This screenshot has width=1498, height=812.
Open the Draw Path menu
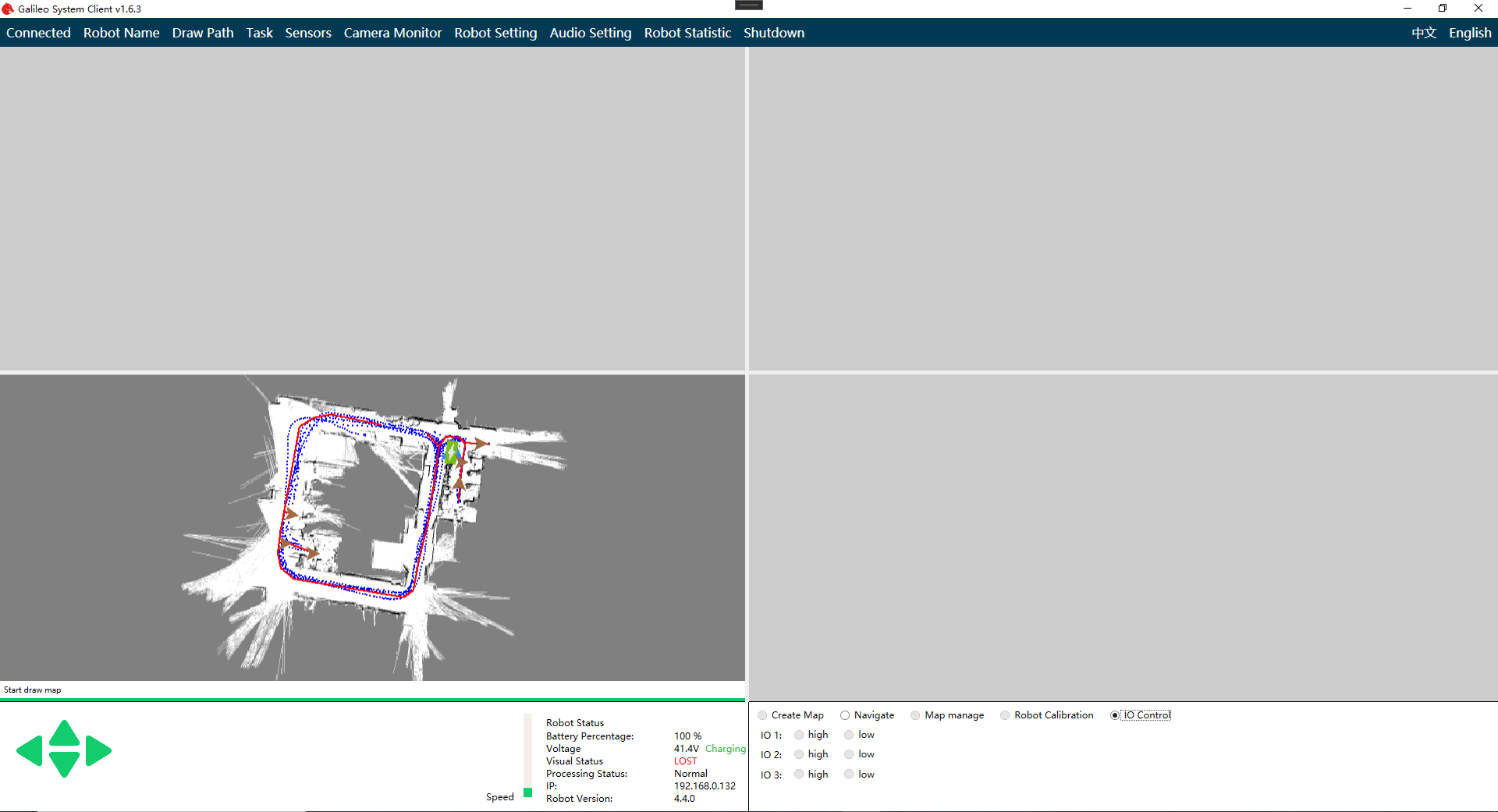coord(203,33)
